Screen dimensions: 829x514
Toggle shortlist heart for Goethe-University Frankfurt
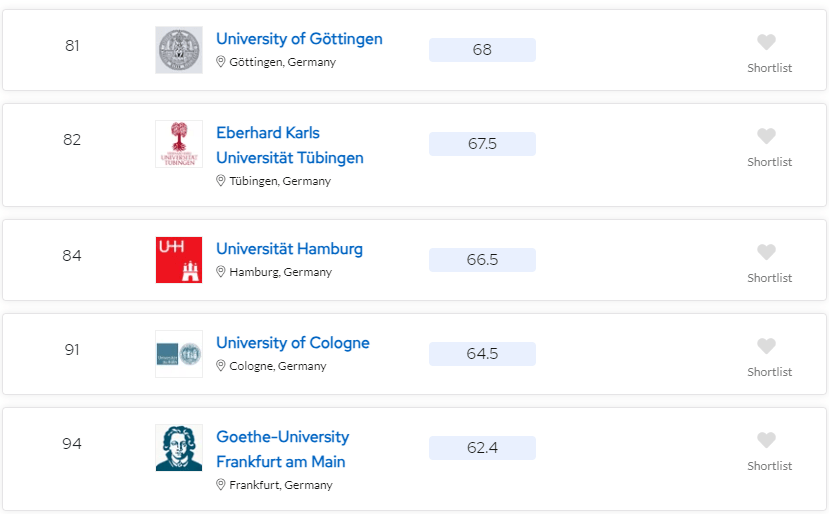(766, 440)
